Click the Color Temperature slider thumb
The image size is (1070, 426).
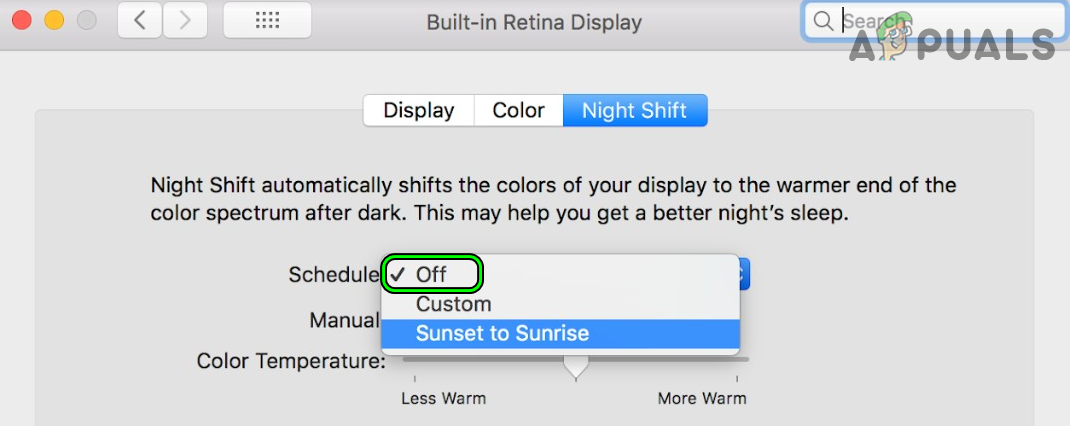(575, 368)
